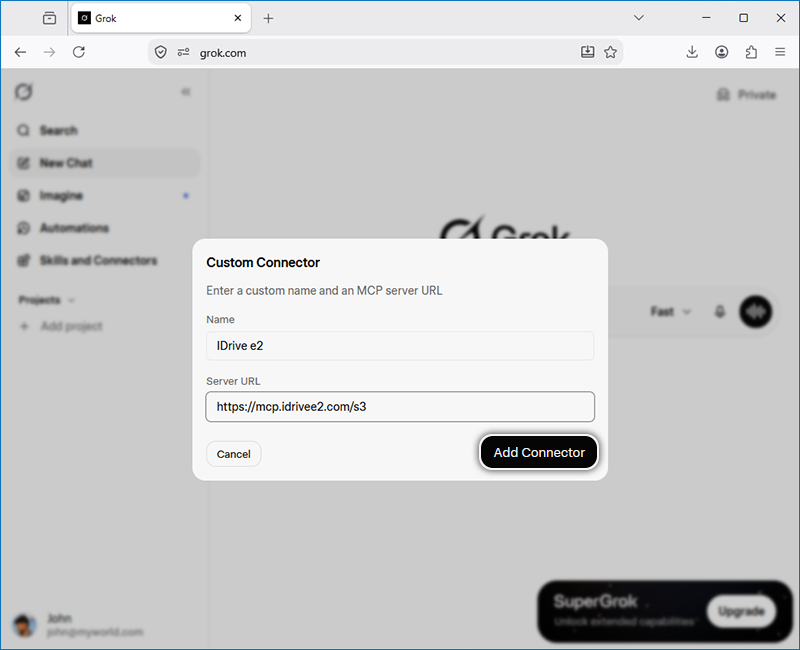
Task: Reload the page with the refresh icon
Action: 79,52
